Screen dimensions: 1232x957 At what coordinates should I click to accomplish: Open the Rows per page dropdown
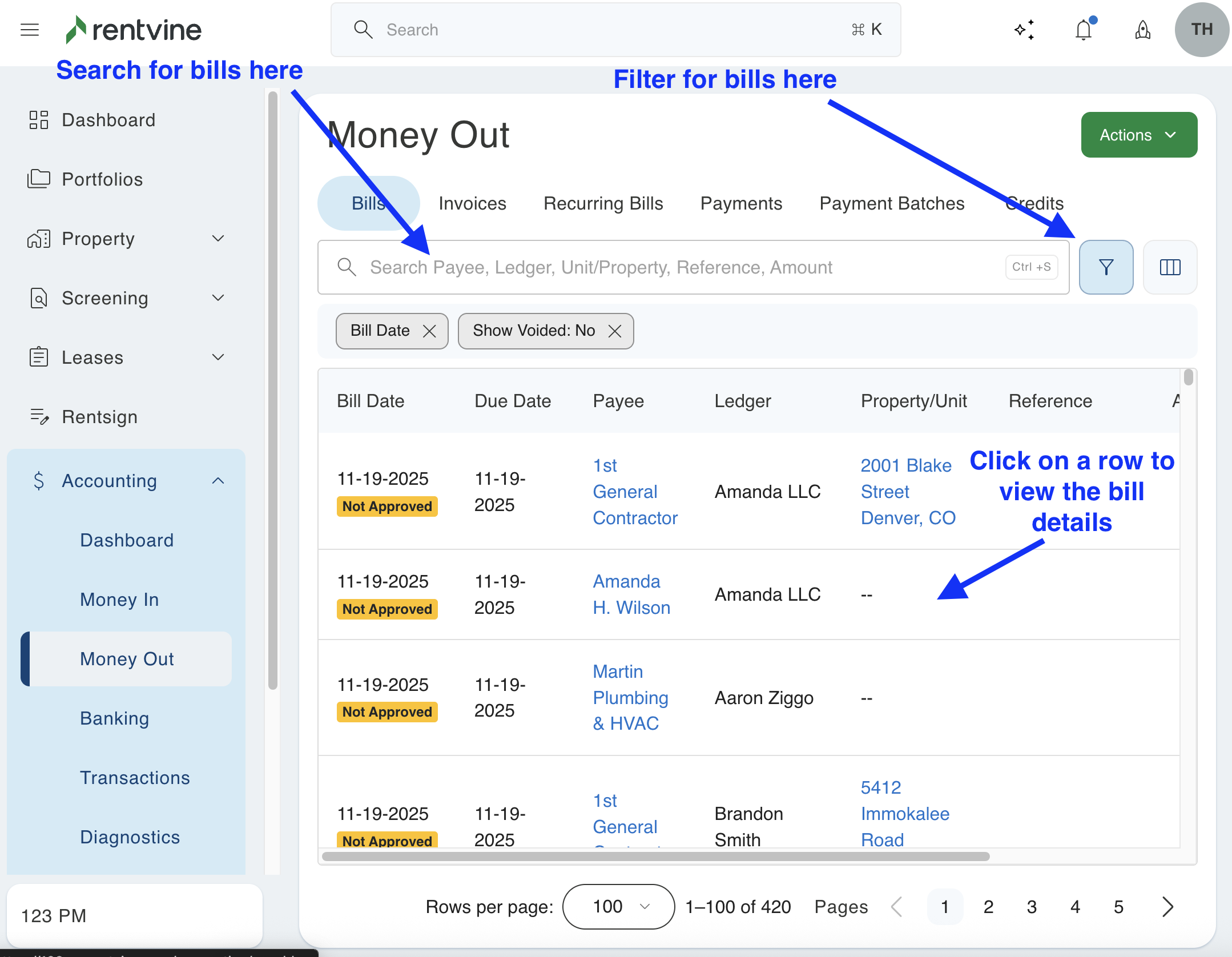(x=618, y=907)
